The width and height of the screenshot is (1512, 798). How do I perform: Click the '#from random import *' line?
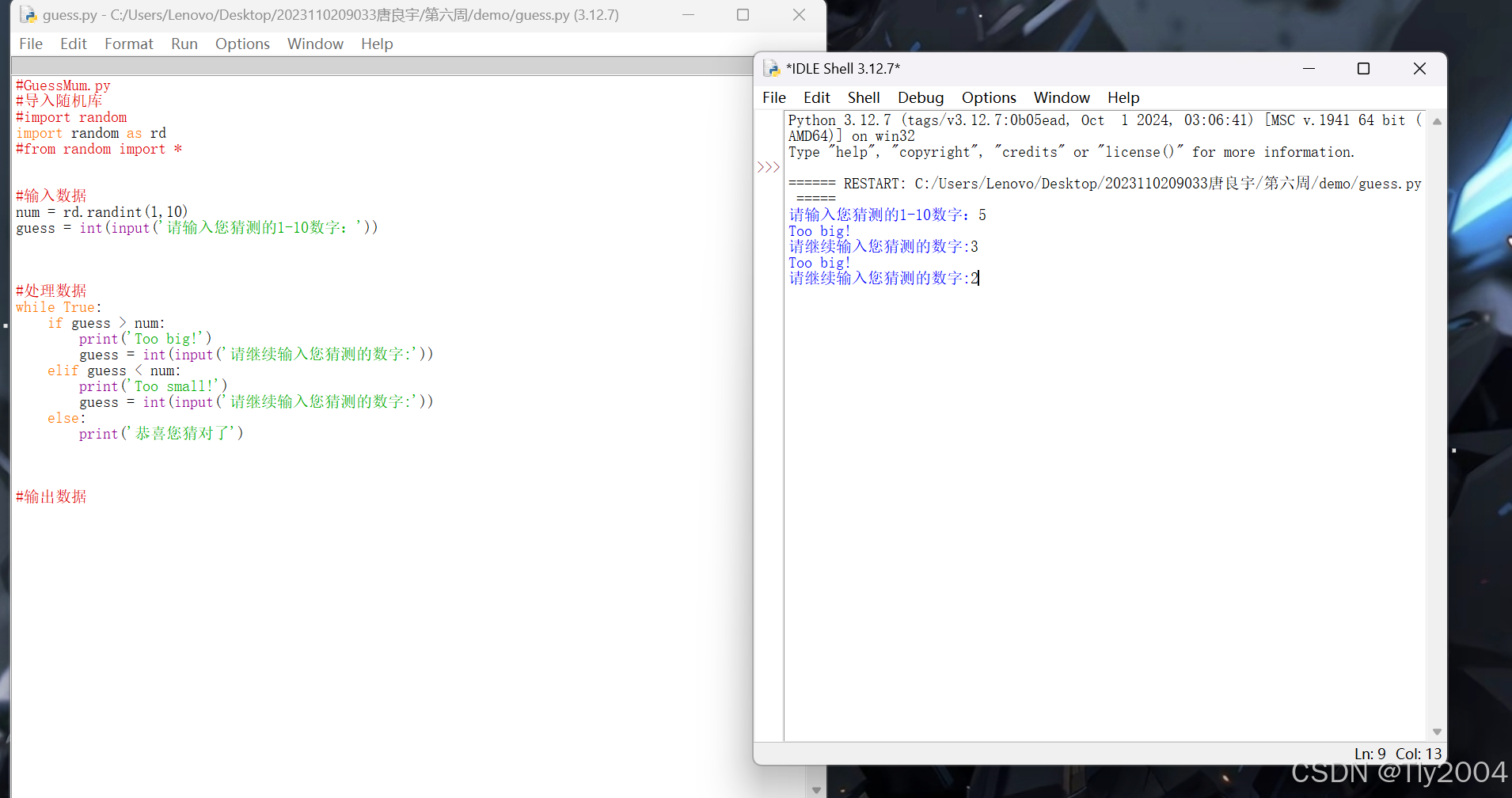click(99, 149)
